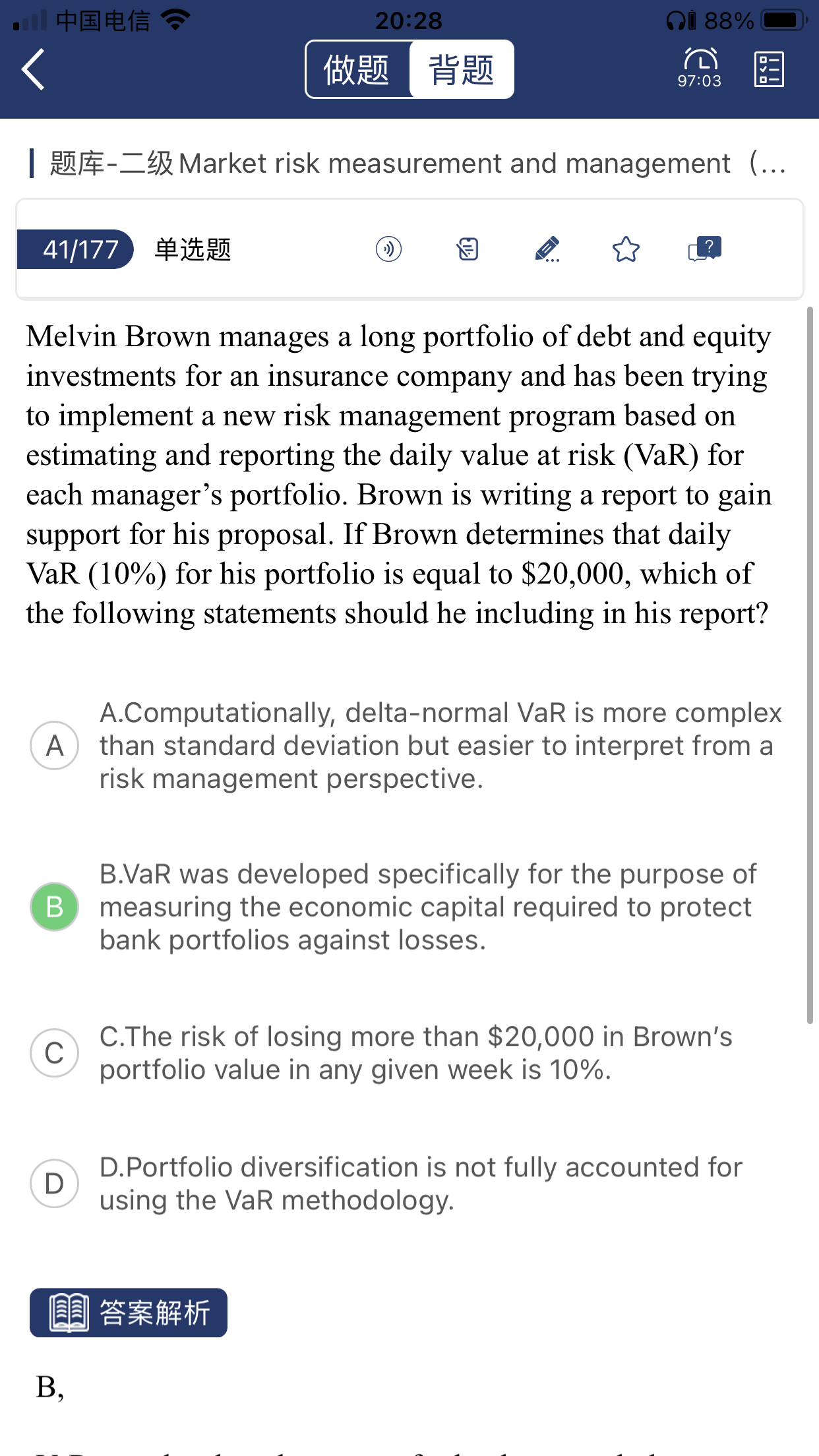This screenshot has height=1456, width=819.
Task: Switch to the 做题 tab
Action: (357, 70)
